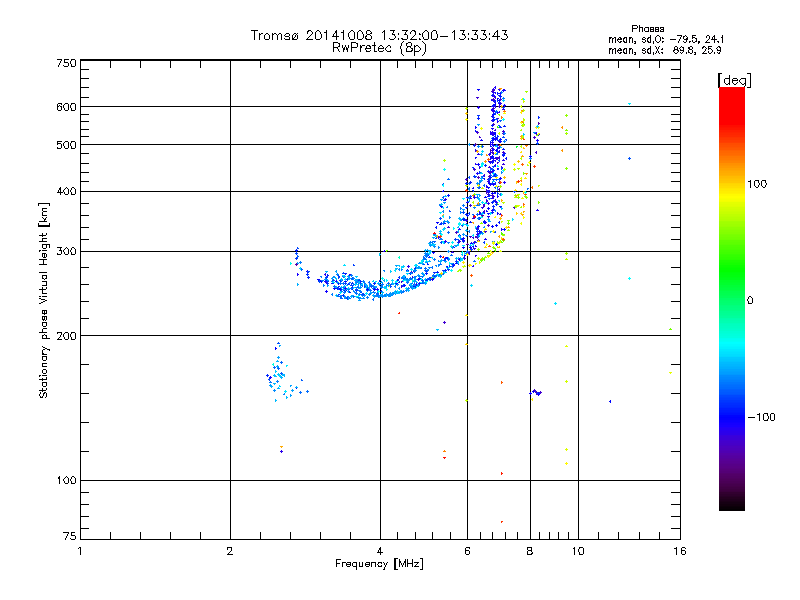Click the x-axis '8' frequency tick label
This screenshot has height=600, width=800.
click(x=530, y=551)
